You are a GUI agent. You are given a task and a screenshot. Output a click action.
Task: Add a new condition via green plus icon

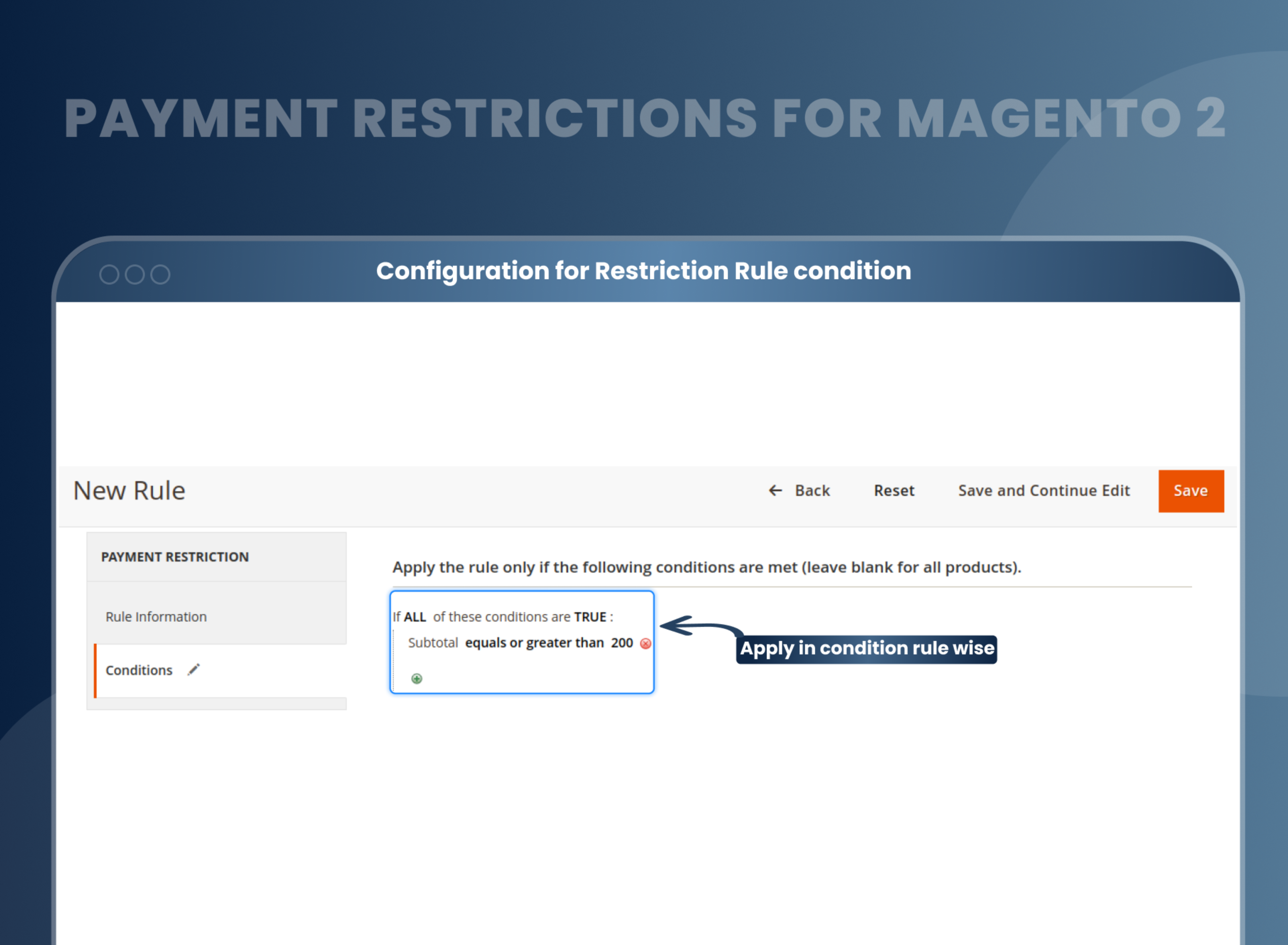point(416,679)
